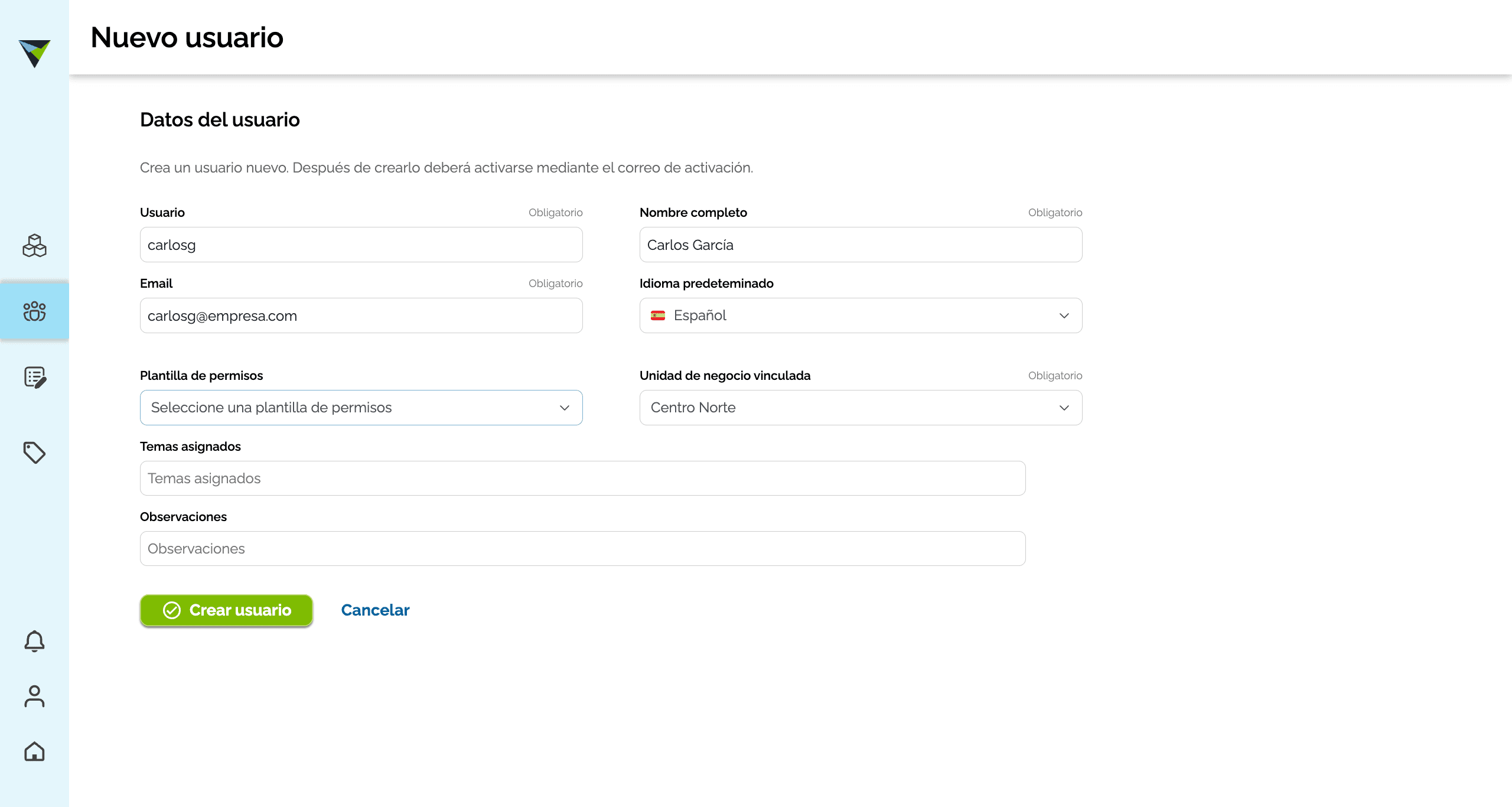The height and width of the screenshot is (807, 1512).
Task: Click the Obligatorio label next to Email
Action: (555, 284)
